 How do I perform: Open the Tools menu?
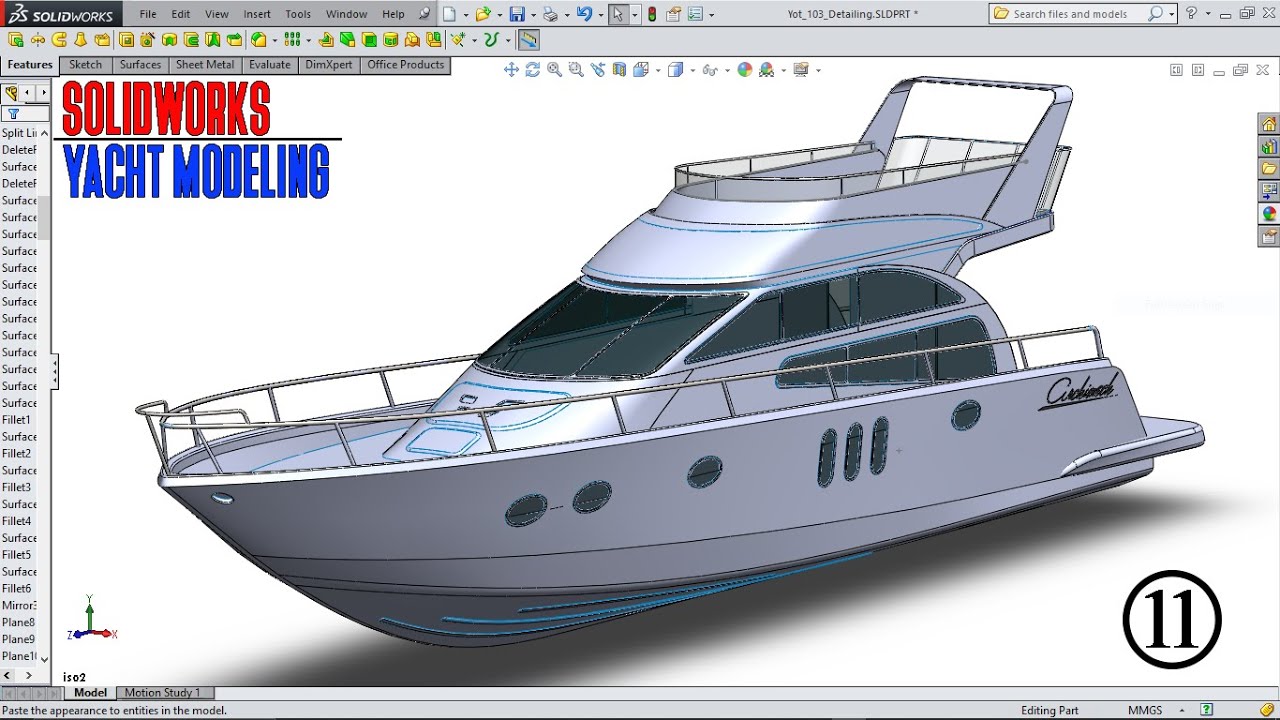298,14
